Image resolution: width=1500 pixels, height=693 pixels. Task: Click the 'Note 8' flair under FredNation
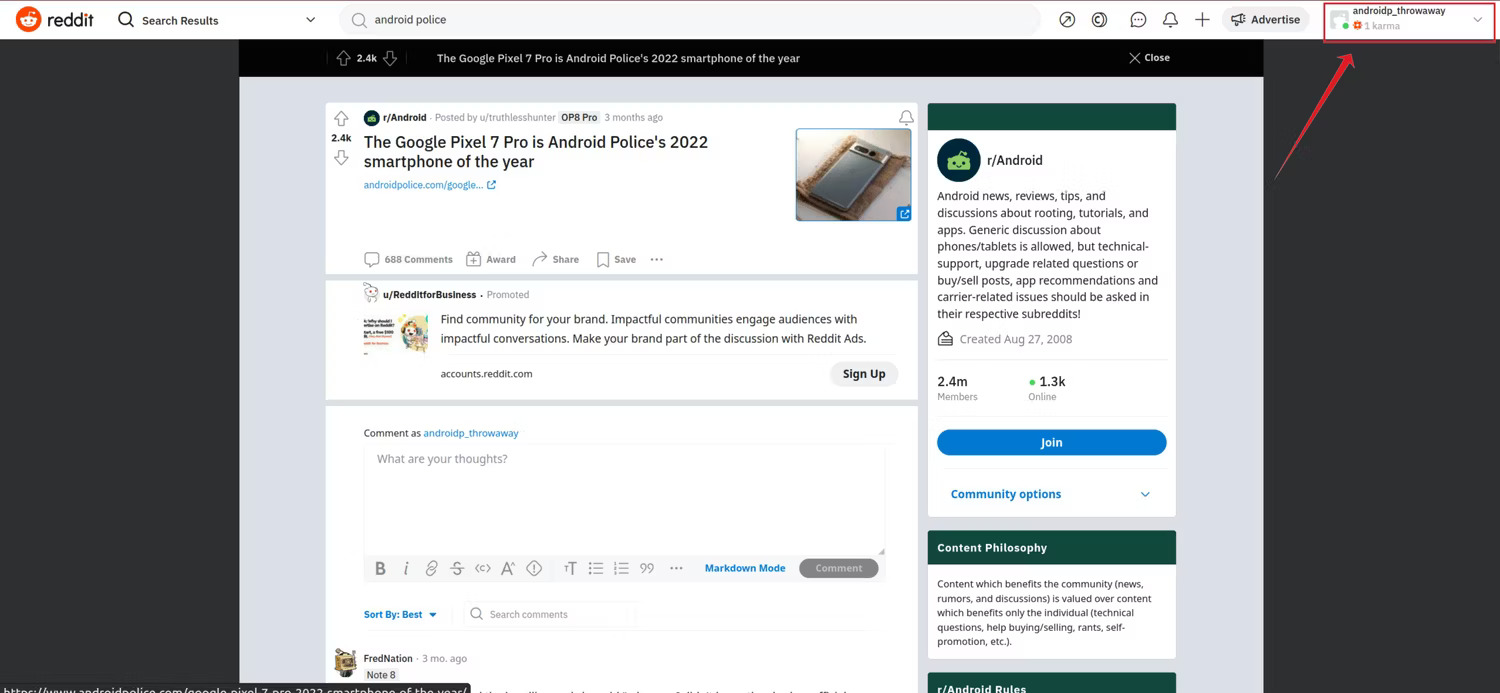[x=381, y=675]
